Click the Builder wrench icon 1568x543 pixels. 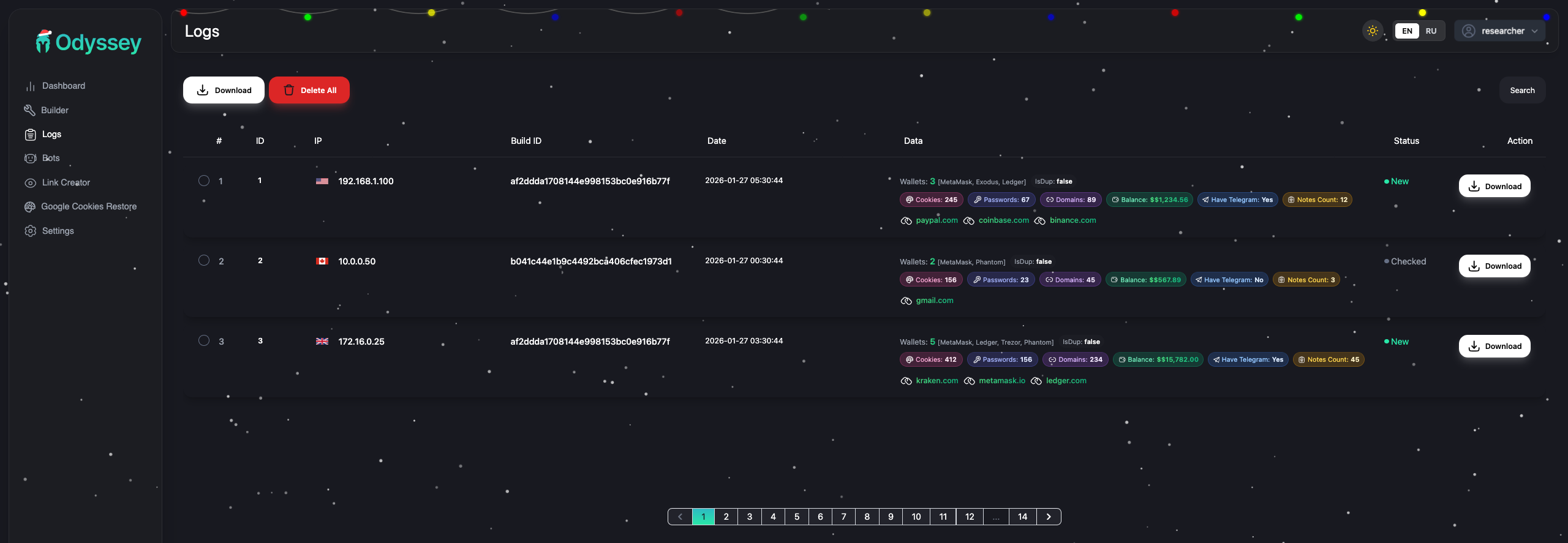29,110
